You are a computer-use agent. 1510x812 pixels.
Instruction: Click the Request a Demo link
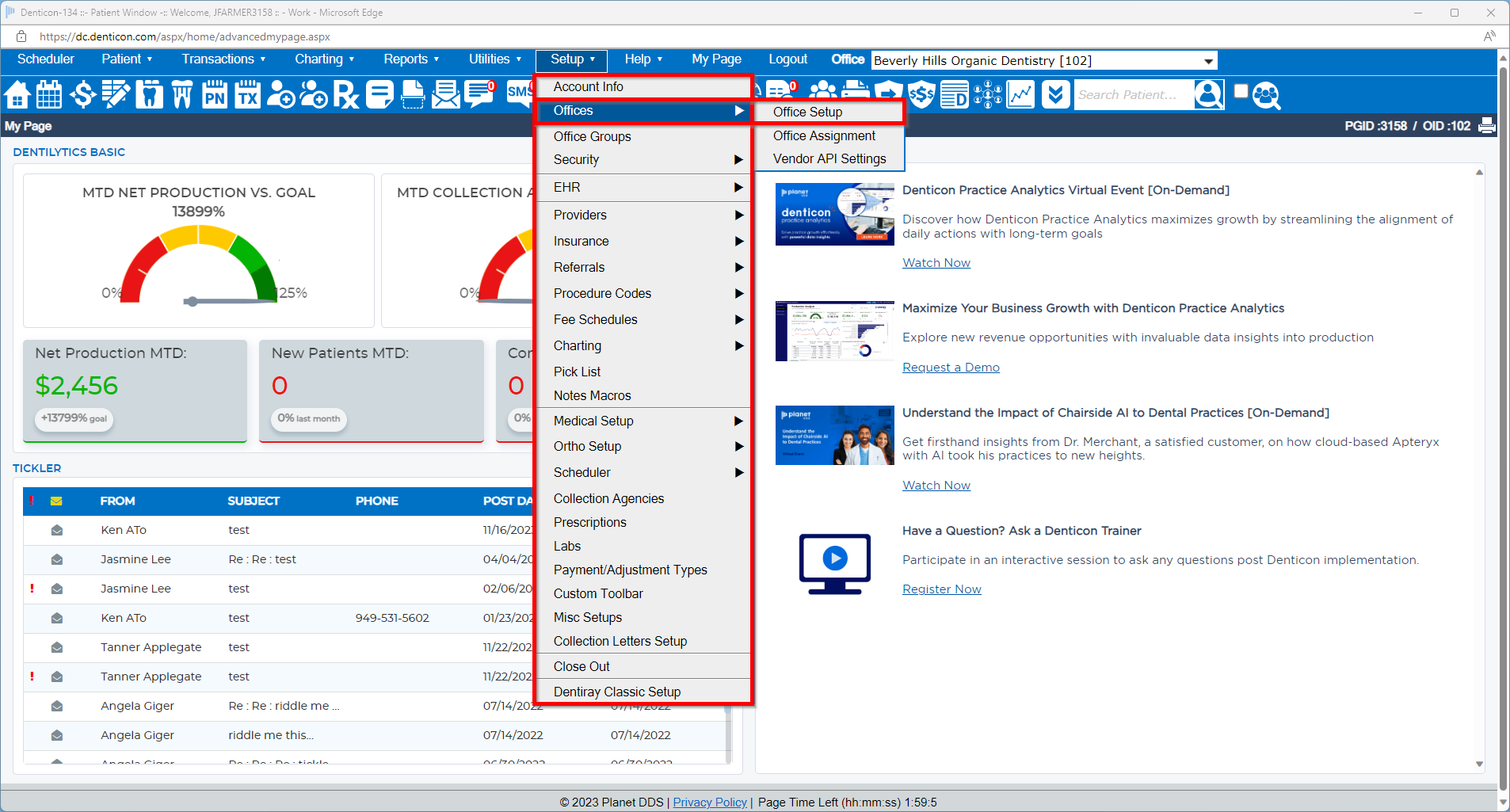951,368
